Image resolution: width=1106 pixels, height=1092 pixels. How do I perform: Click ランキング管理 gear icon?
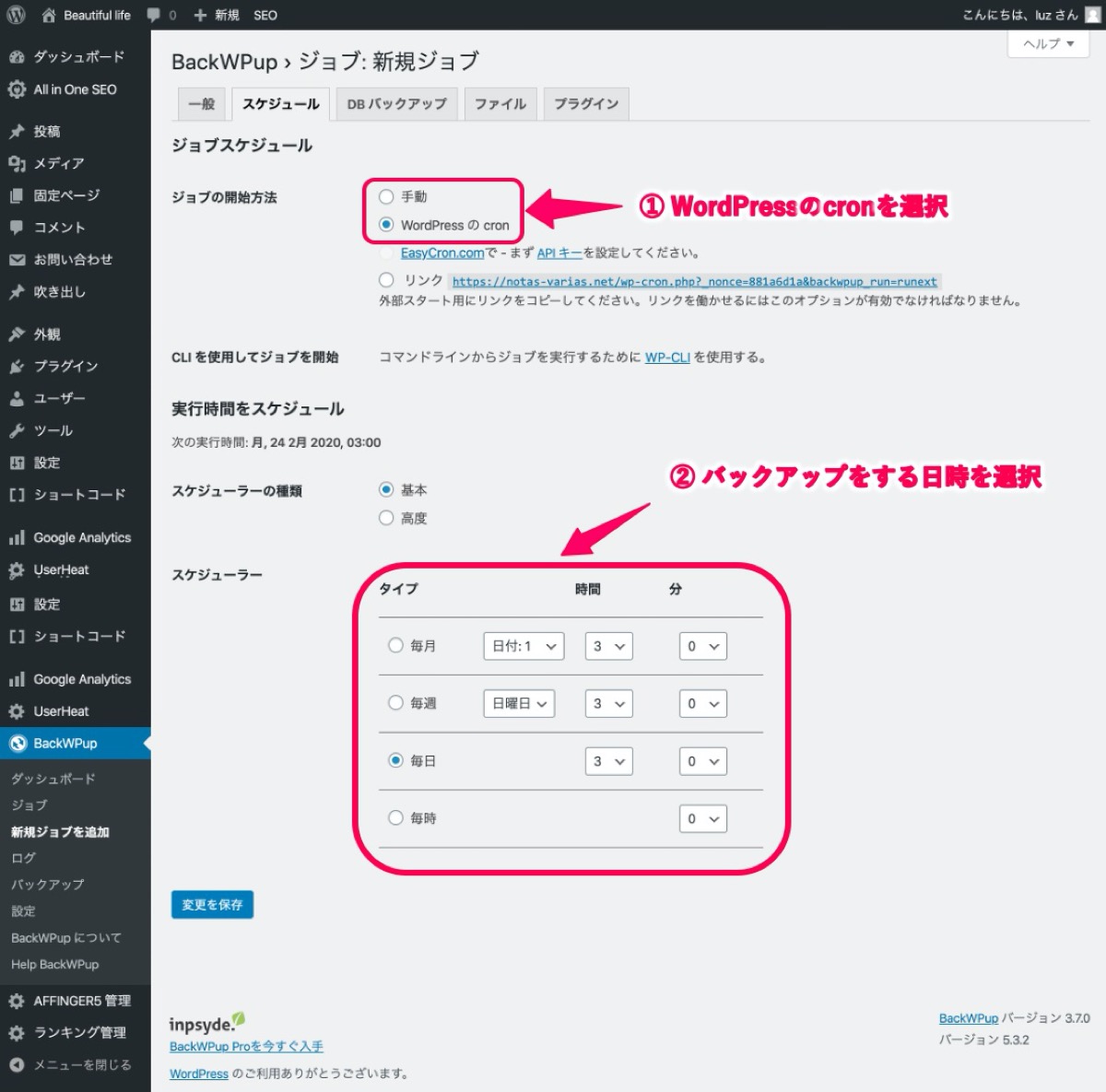pyautogui.click(x=17, y=1033)
